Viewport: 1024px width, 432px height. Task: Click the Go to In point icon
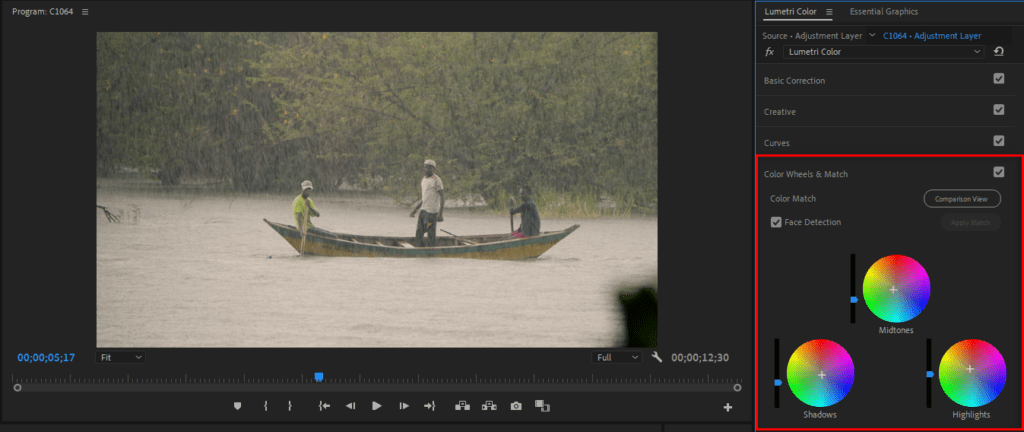pyautogui.click(x=324, y=406)
